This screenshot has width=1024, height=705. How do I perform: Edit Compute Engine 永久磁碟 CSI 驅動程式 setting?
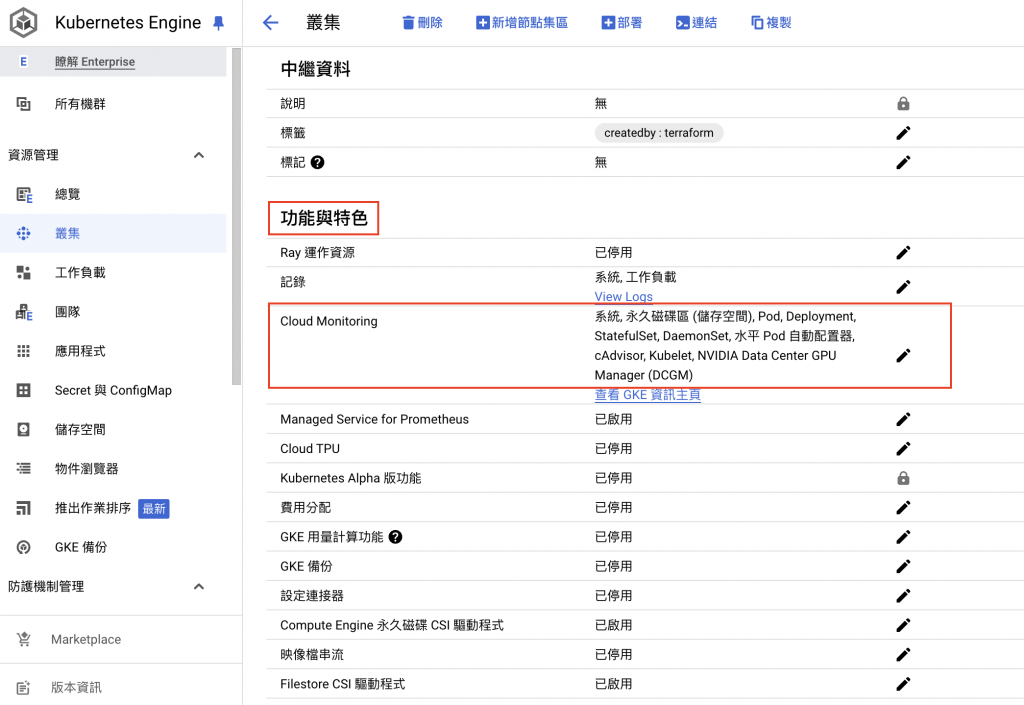coord(903,625)
